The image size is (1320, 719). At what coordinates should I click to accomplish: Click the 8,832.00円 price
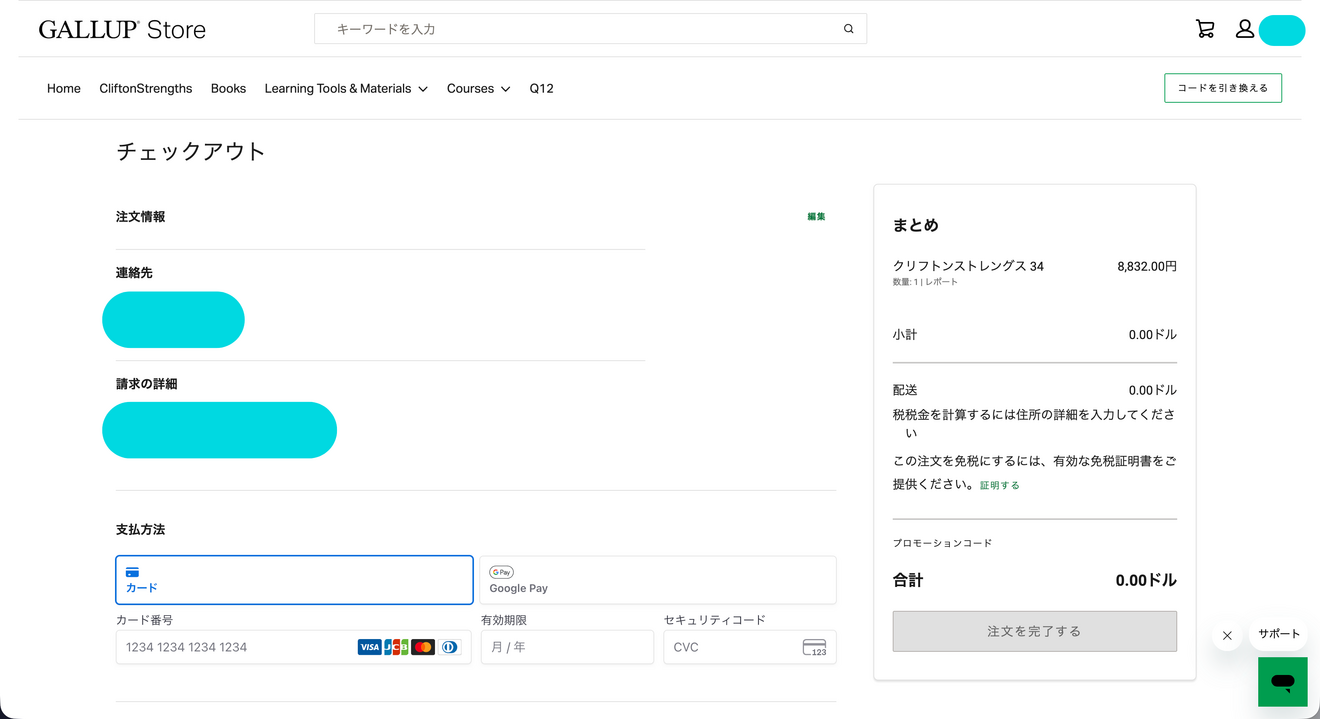coord(1147,266)
